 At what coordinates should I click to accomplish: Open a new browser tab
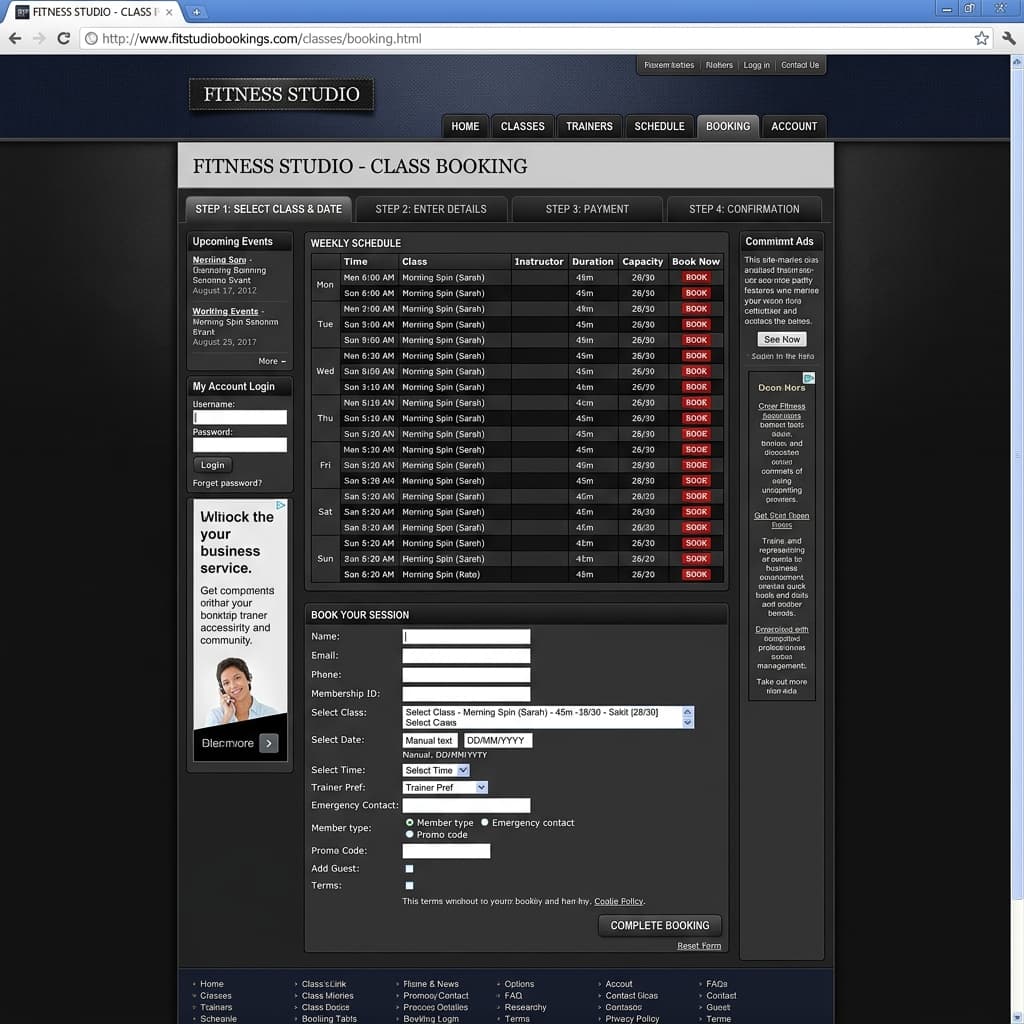(x=197, y=12)
